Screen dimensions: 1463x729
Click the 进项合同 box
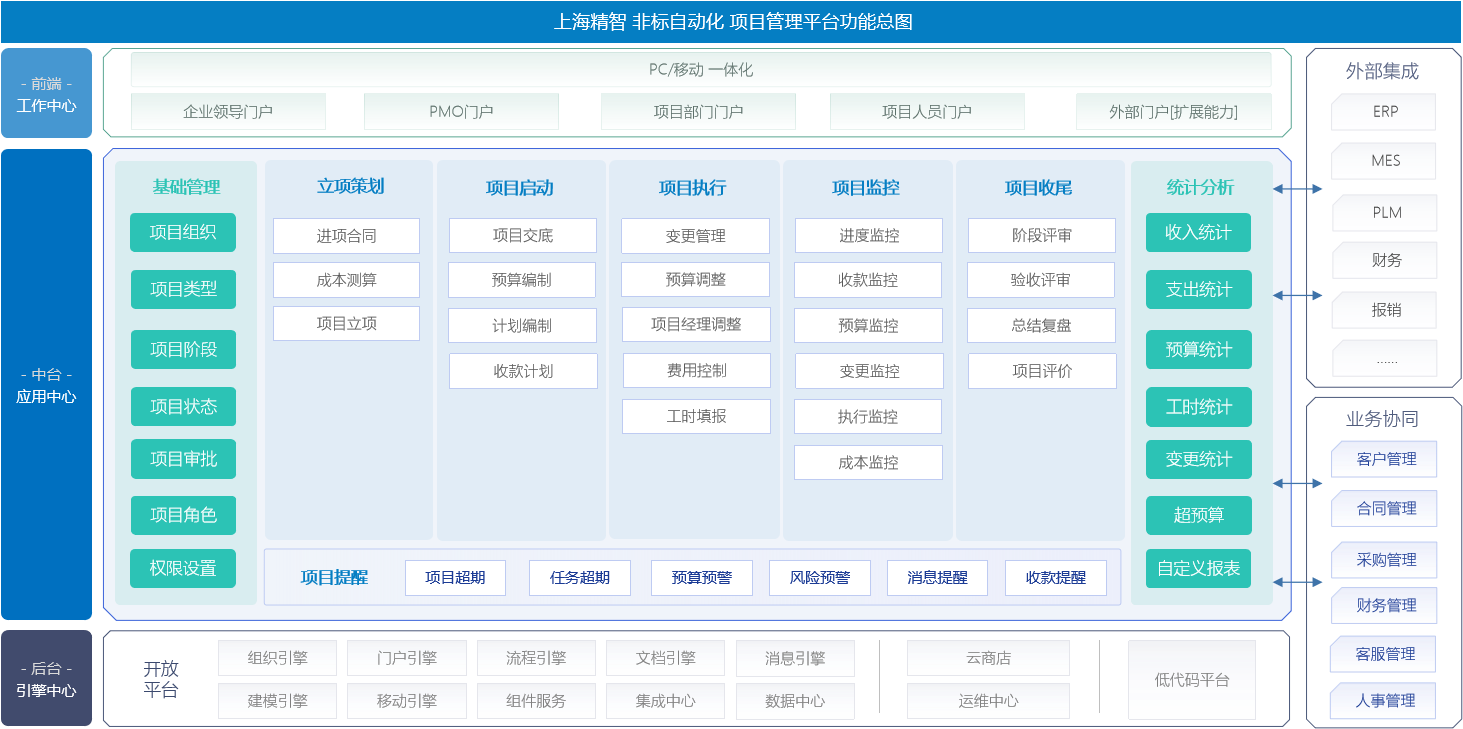tap(346, 236)
